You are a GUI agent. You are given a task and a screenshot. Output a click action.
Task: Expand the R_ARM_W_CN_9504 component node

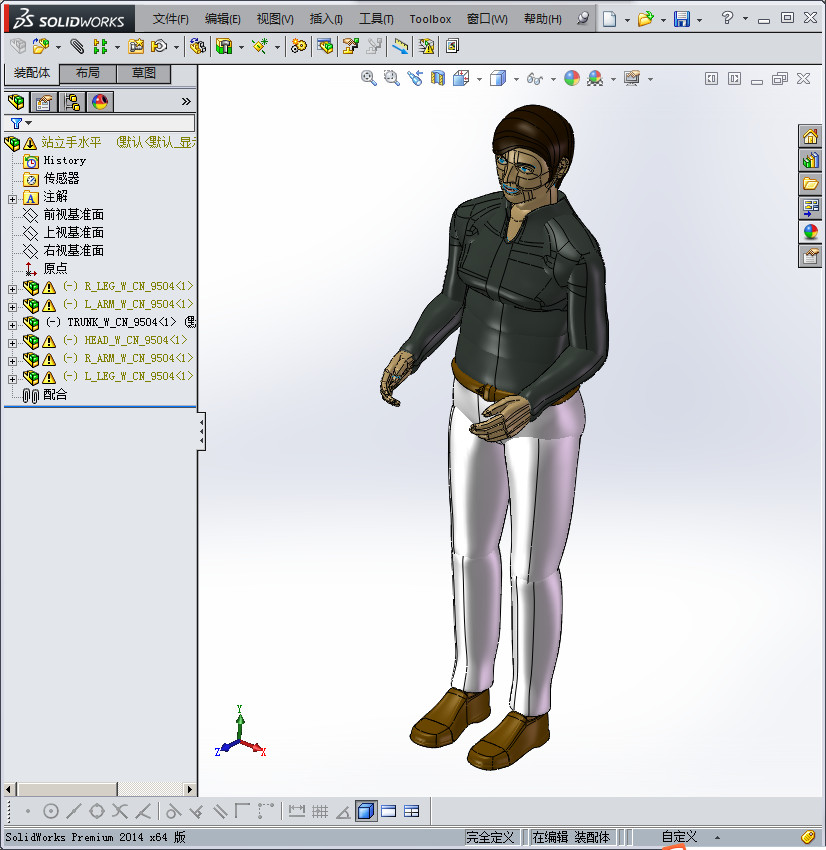click(12, 361)
